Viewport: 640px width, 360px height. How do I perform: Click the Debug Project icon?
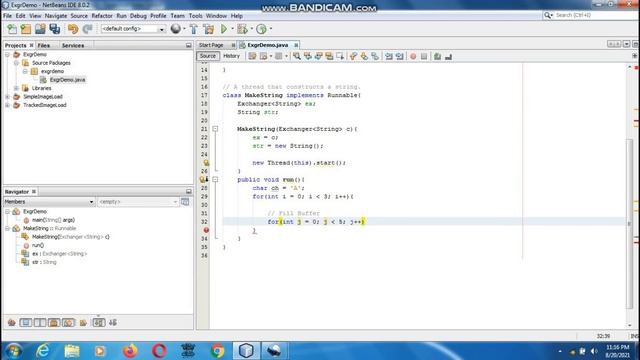[x=242, y=29]
